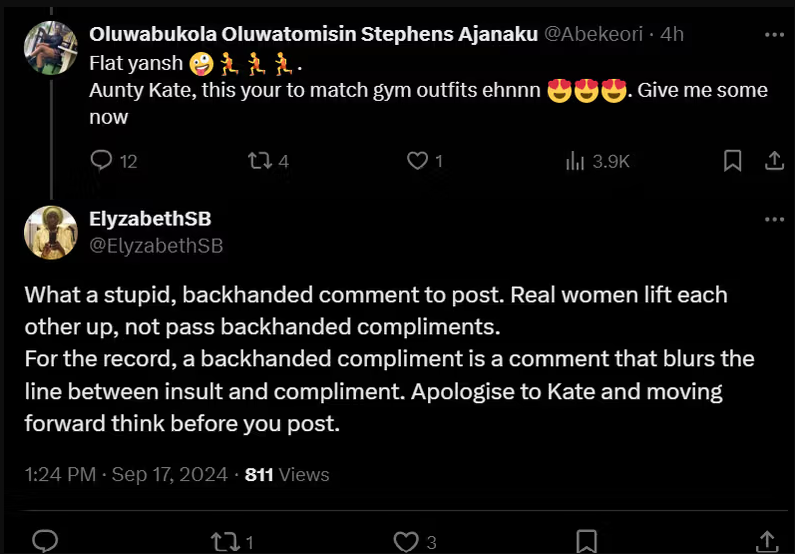View analytics showing 3.9K views
This screenshot has height=554, width=795.
[575, 160]
